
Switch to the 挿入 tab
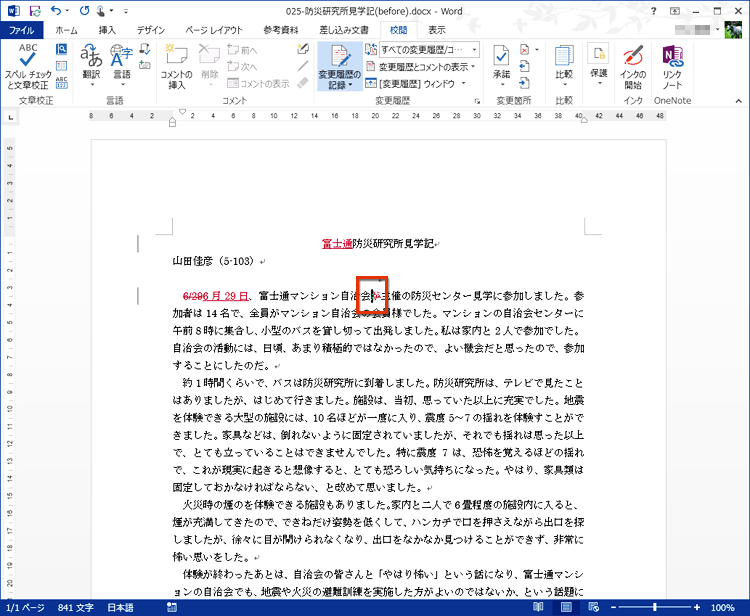point(107,30)
